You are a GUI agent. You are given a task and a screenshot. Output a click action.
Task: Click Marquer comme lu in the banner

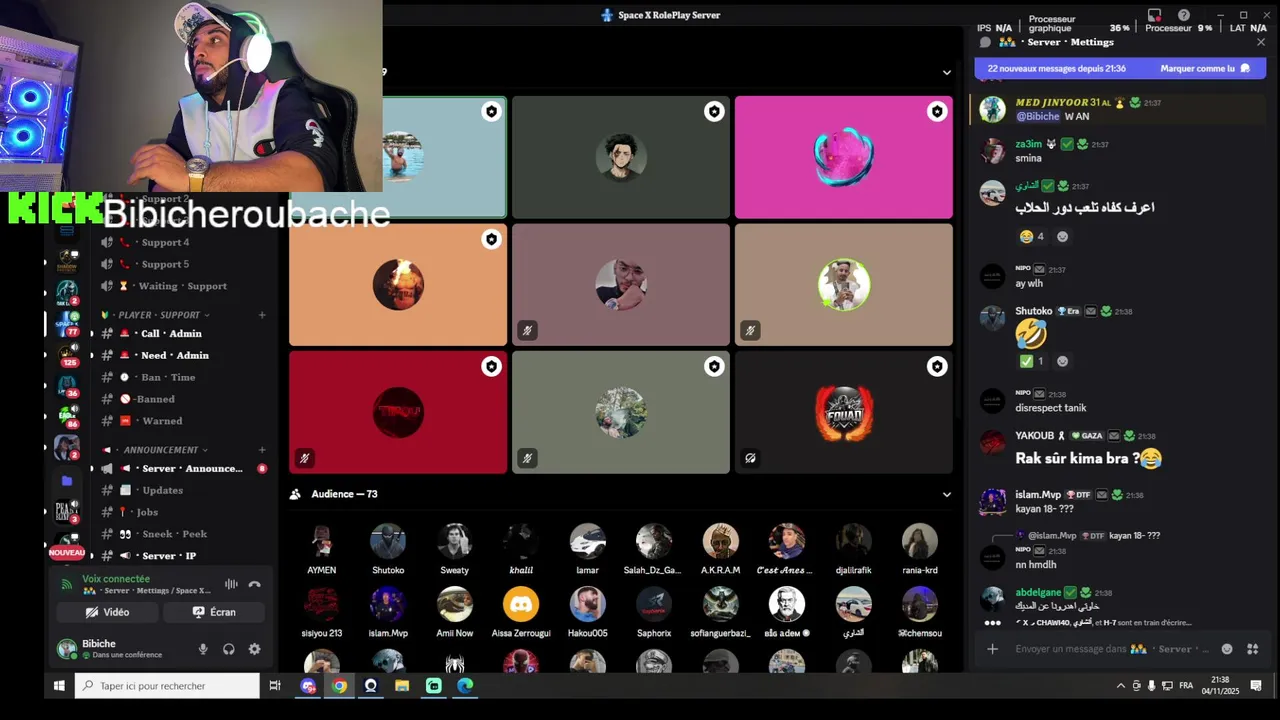tap(1205, 69)
